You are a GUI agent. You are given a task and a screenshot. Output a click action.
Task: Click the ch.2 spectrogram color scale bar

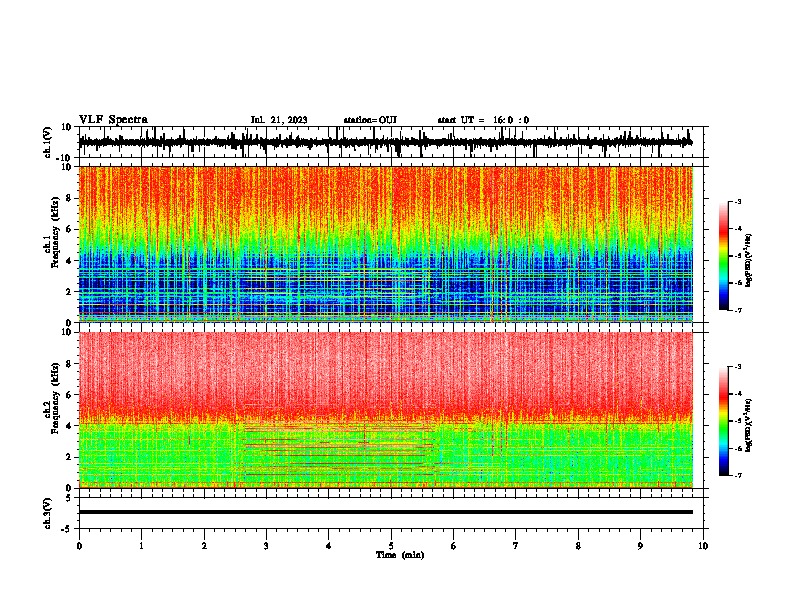(723, 421)
